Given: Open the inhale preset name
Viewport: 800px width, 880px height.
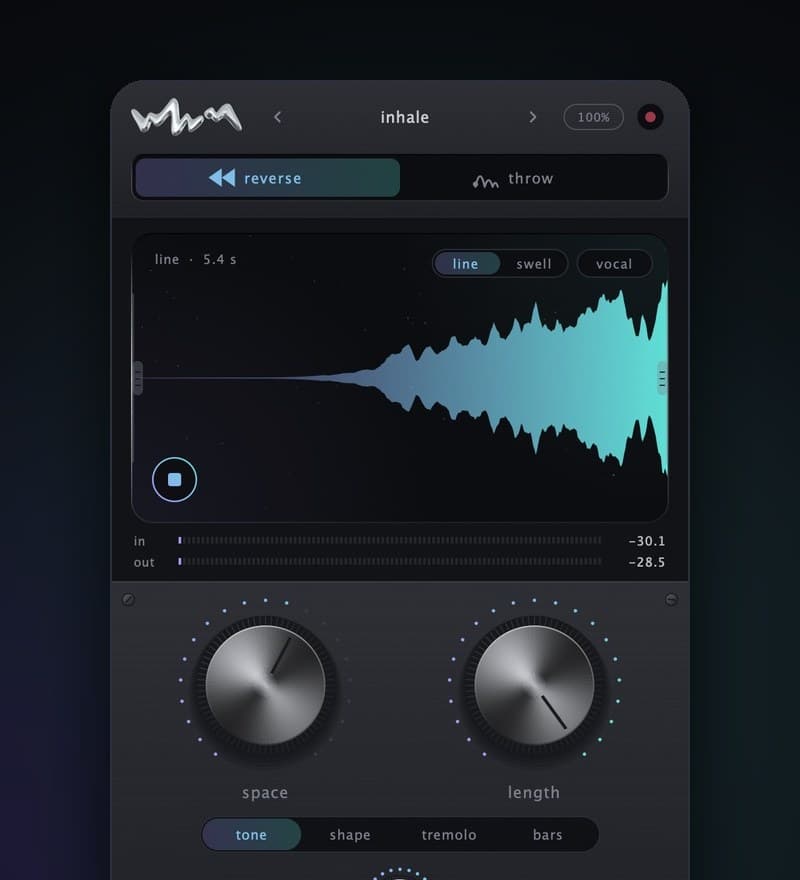Looking at the screenshot, I should [405, 117].
